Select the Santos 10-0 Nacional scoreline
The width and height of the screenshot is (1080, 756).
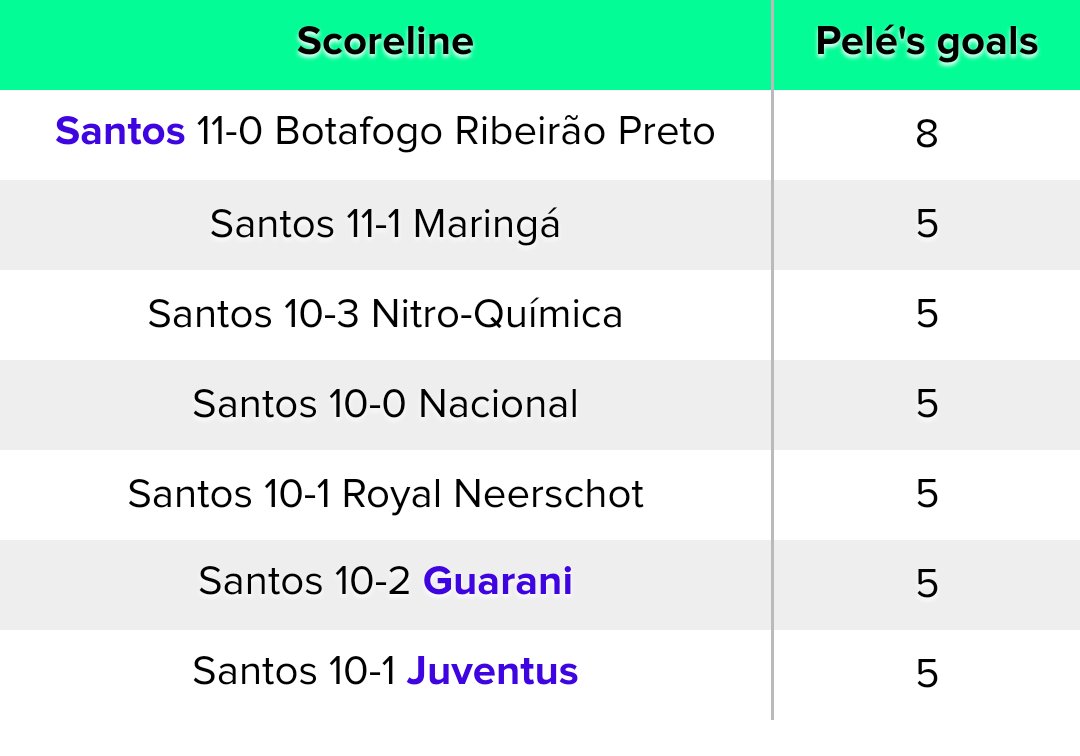(x=385, y=404)
